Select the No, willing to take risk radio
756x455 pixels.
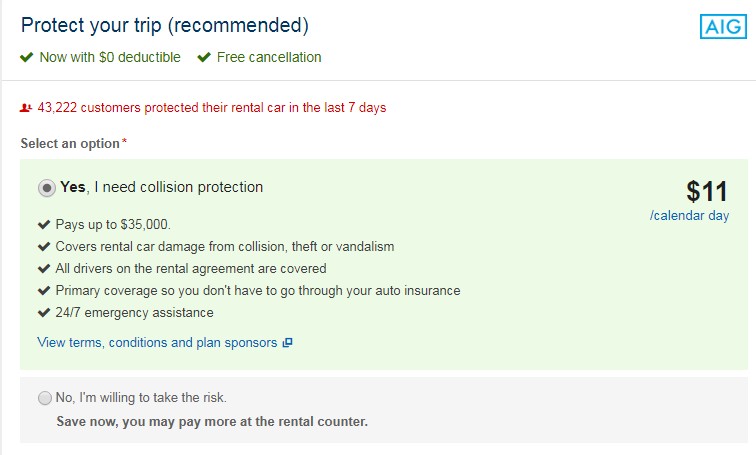click(x=45, y=398)
